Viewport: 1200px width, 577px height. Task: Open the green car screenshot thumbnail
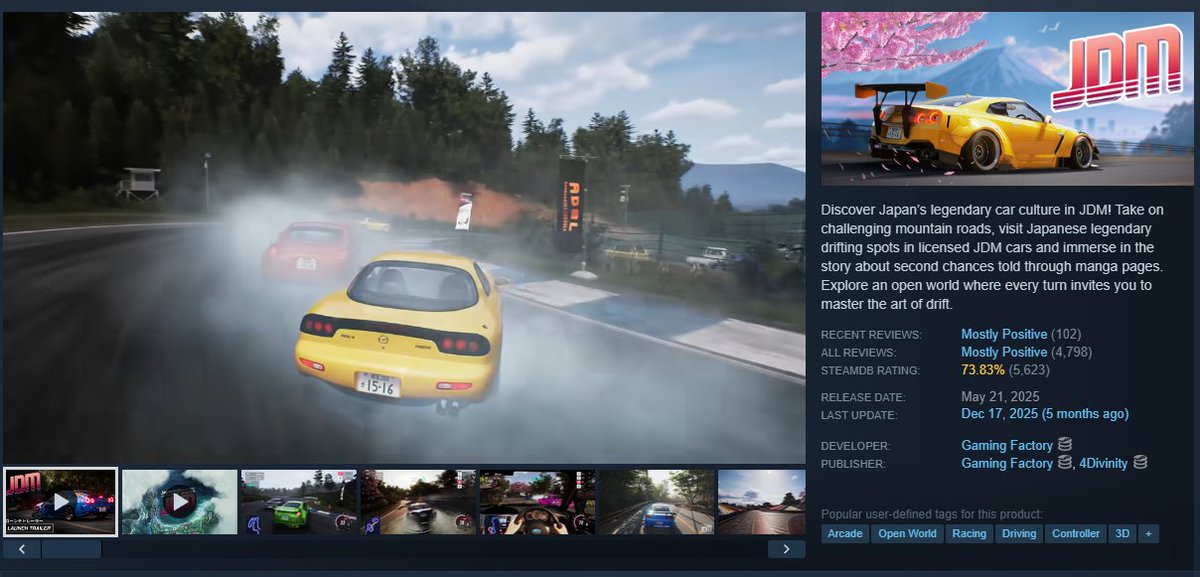pos(298,502)
